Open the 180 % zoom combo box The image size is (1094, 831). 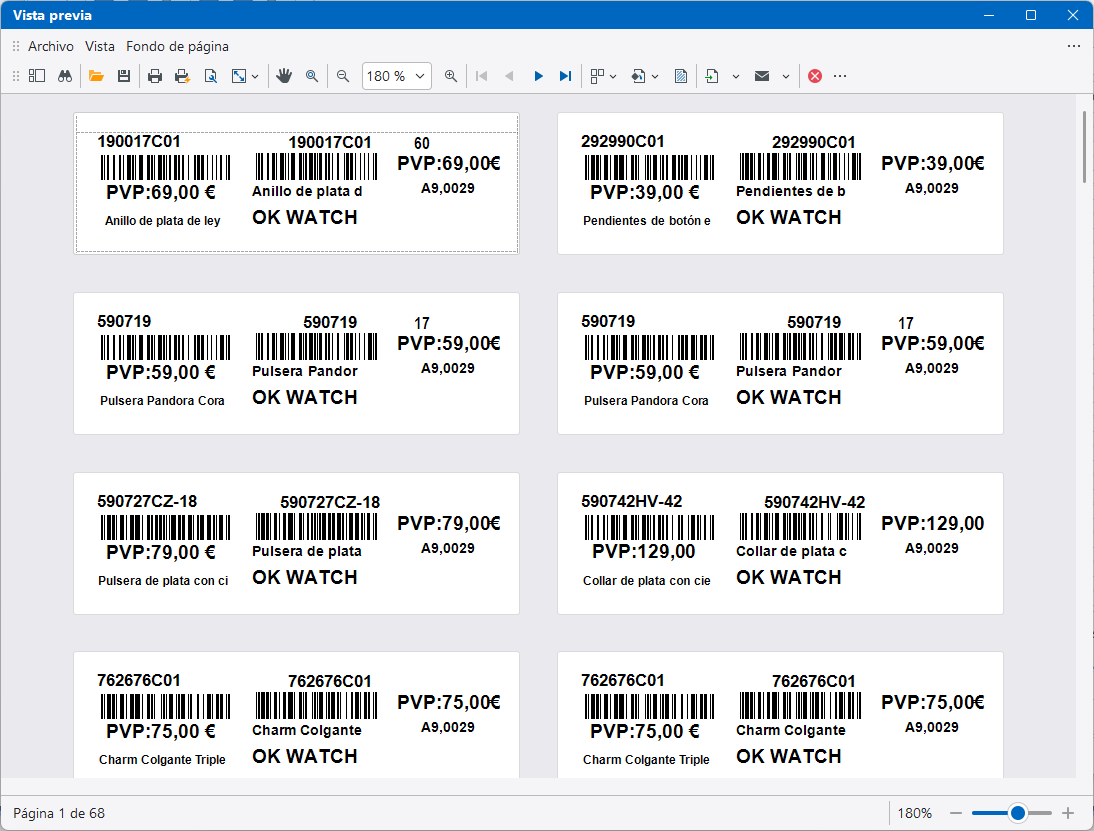point(396,76)
